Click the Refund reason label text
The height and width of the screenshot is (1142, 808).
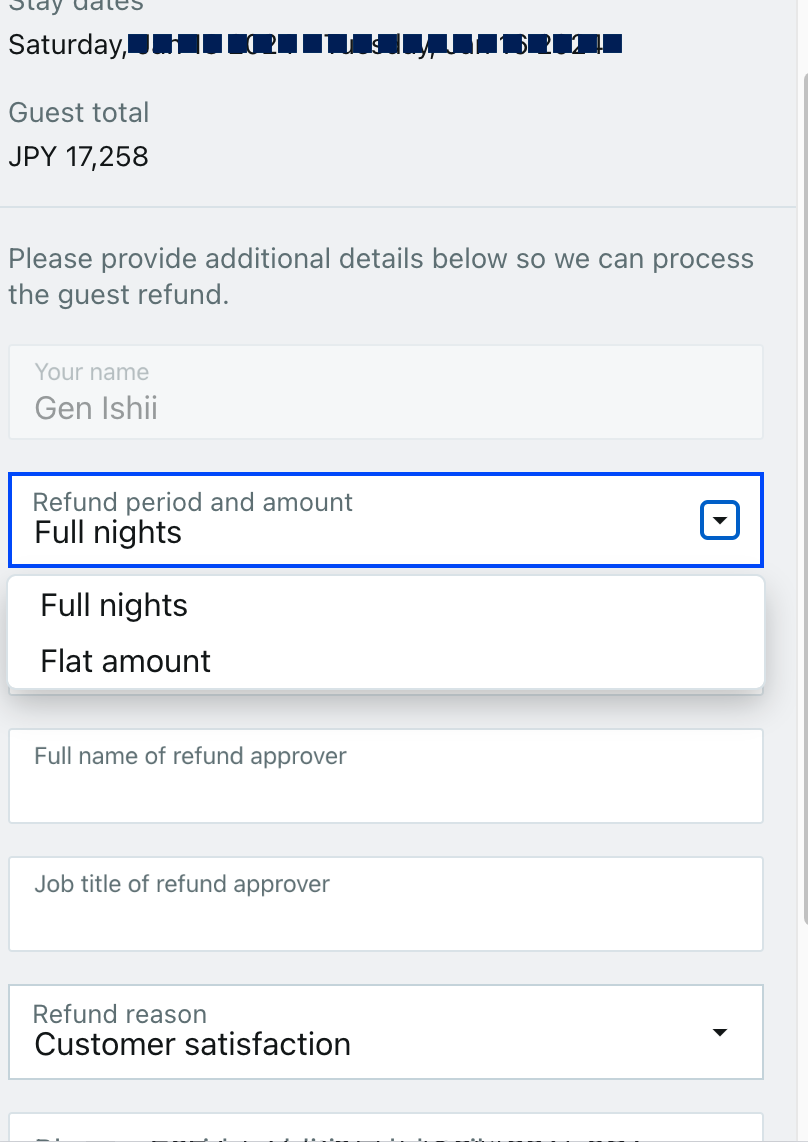[x=120, y=1014]
